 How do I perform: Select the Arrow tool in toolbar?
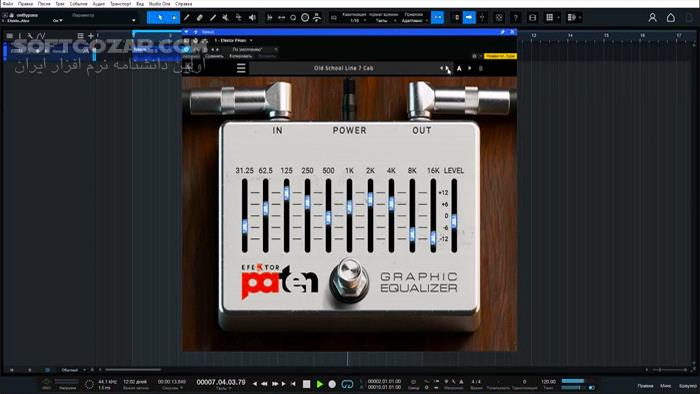[160, 17]
